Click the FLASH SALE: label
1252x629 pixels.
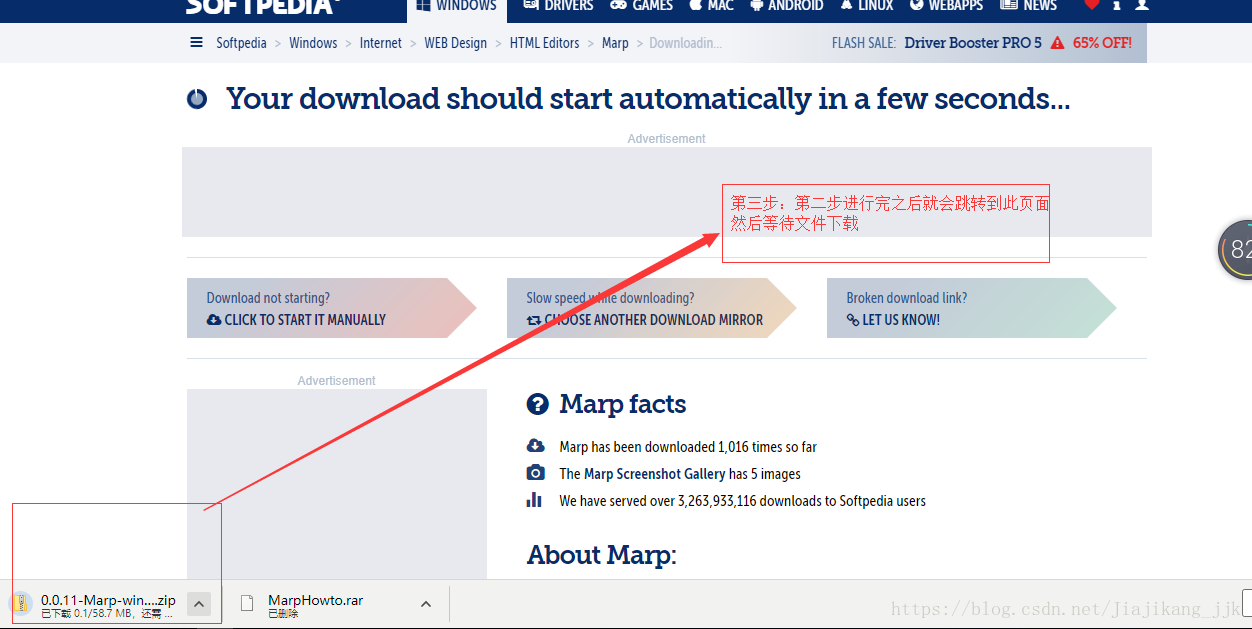(x=864, y=43)
